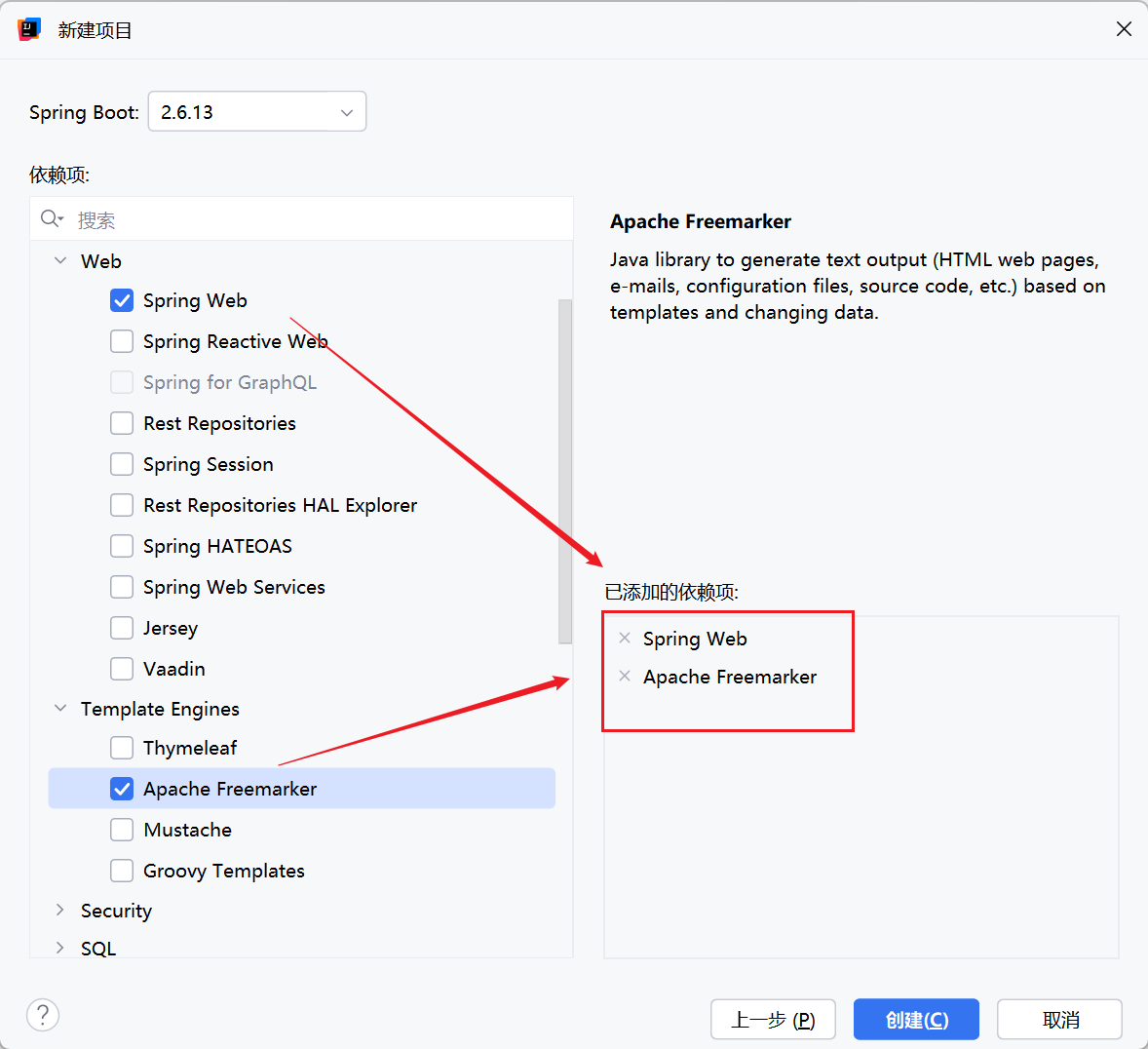The image size is (1148, 1049).
Task: Expand the Security category
Action: click(x=60, y=910)
